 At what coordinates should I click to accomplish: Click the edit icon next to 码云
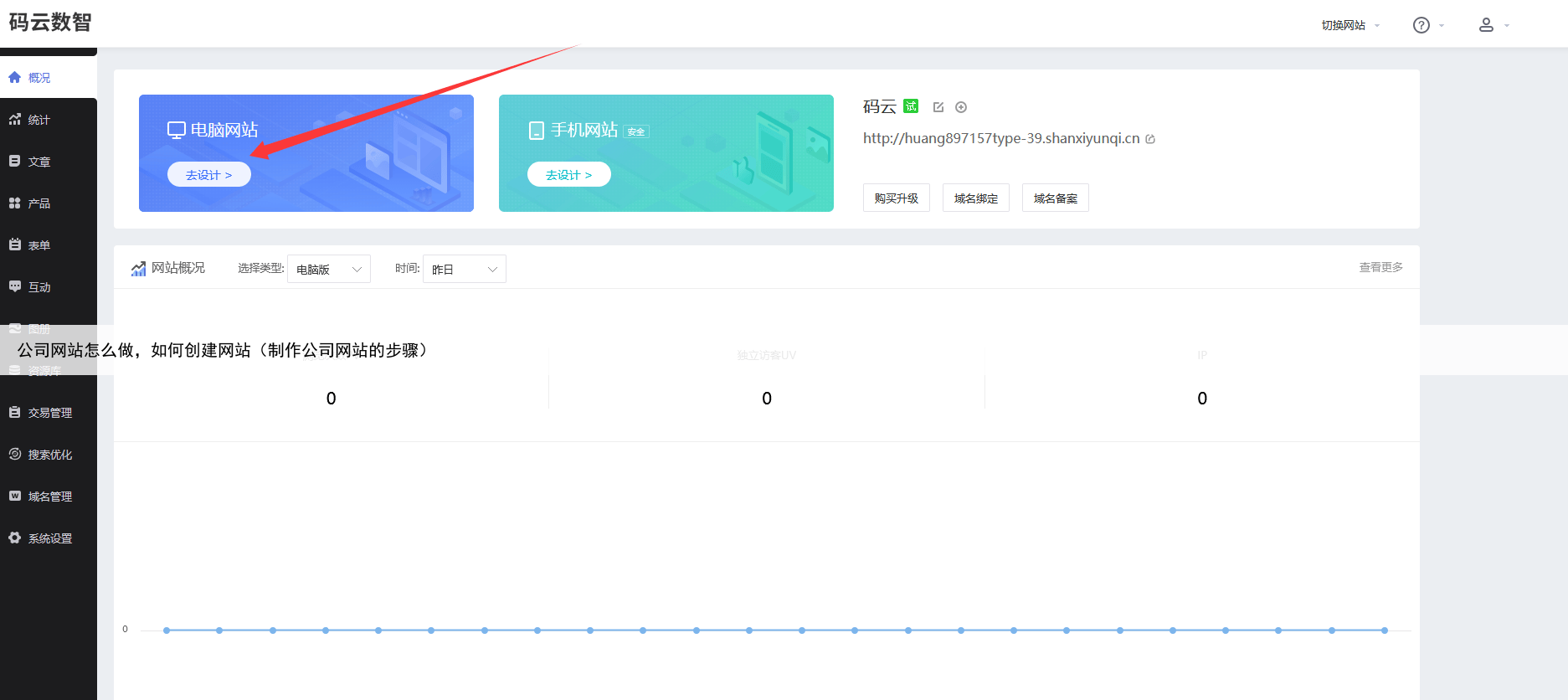tap(938, 107)
